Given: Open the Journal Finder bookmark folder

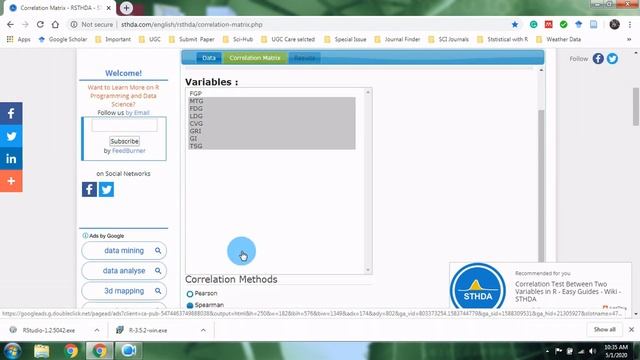Looking at the screenshot, I should 397,39.
